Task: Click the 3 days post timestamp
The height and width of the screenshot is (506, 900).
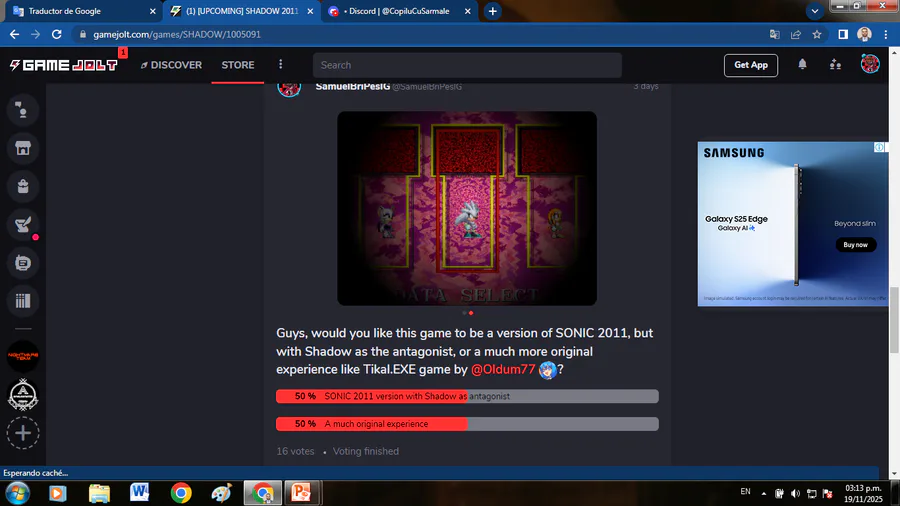Action: [646, 86]
